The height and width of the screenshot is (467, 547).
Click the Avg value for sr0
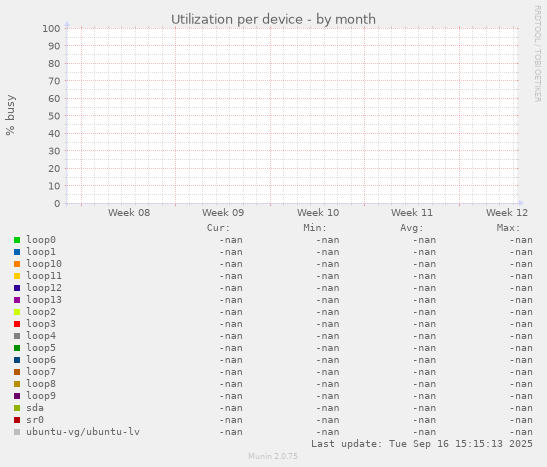click(424, 420)
